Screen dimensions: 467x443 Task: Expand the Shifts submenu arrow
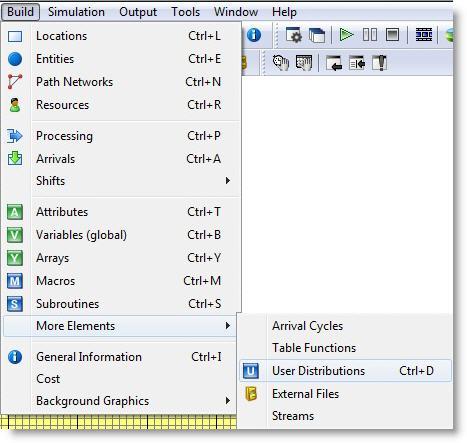[228, 181]
